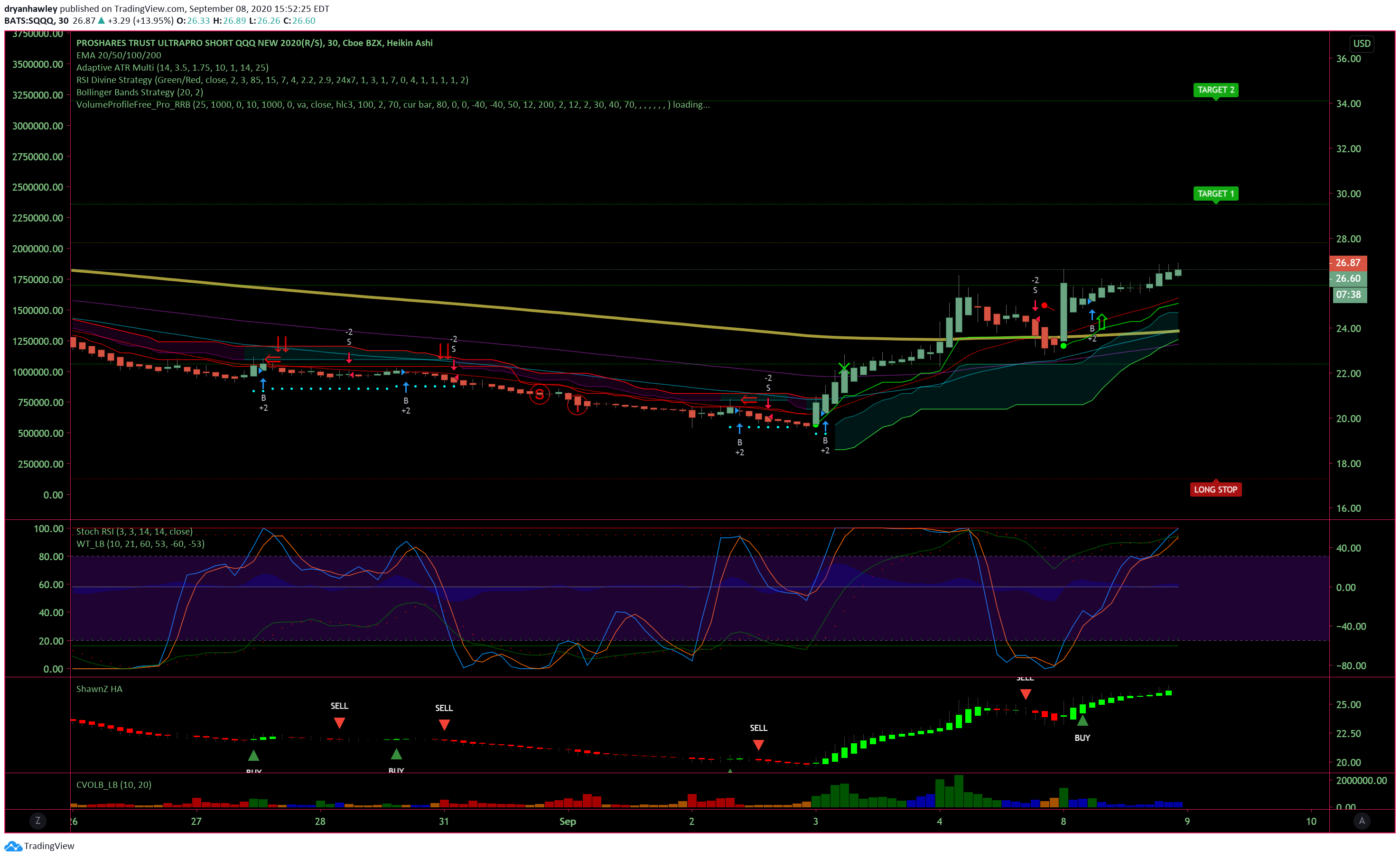Click the 22.50 ShawnZ HA axis label
This screenshot has height=859, width=1400.
point(1348,733)
